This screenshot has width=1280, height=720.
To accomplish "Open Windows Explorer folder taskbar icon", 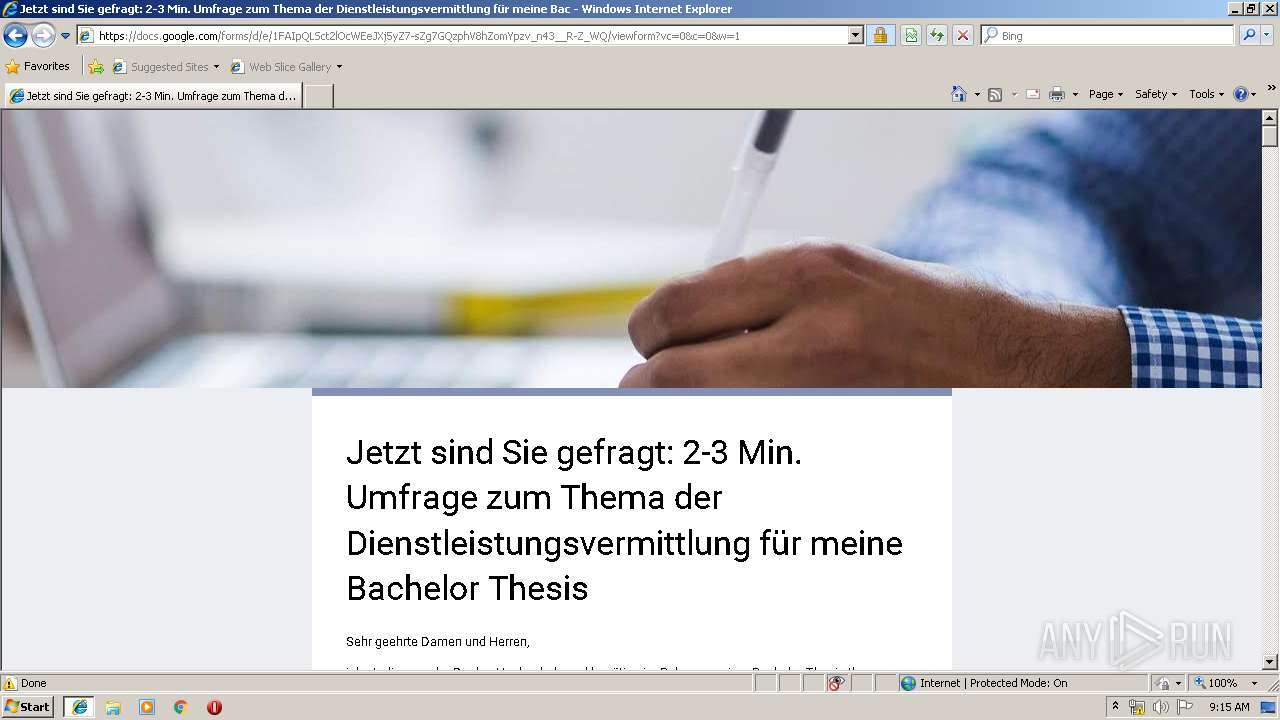I will (x=113, y=707).
